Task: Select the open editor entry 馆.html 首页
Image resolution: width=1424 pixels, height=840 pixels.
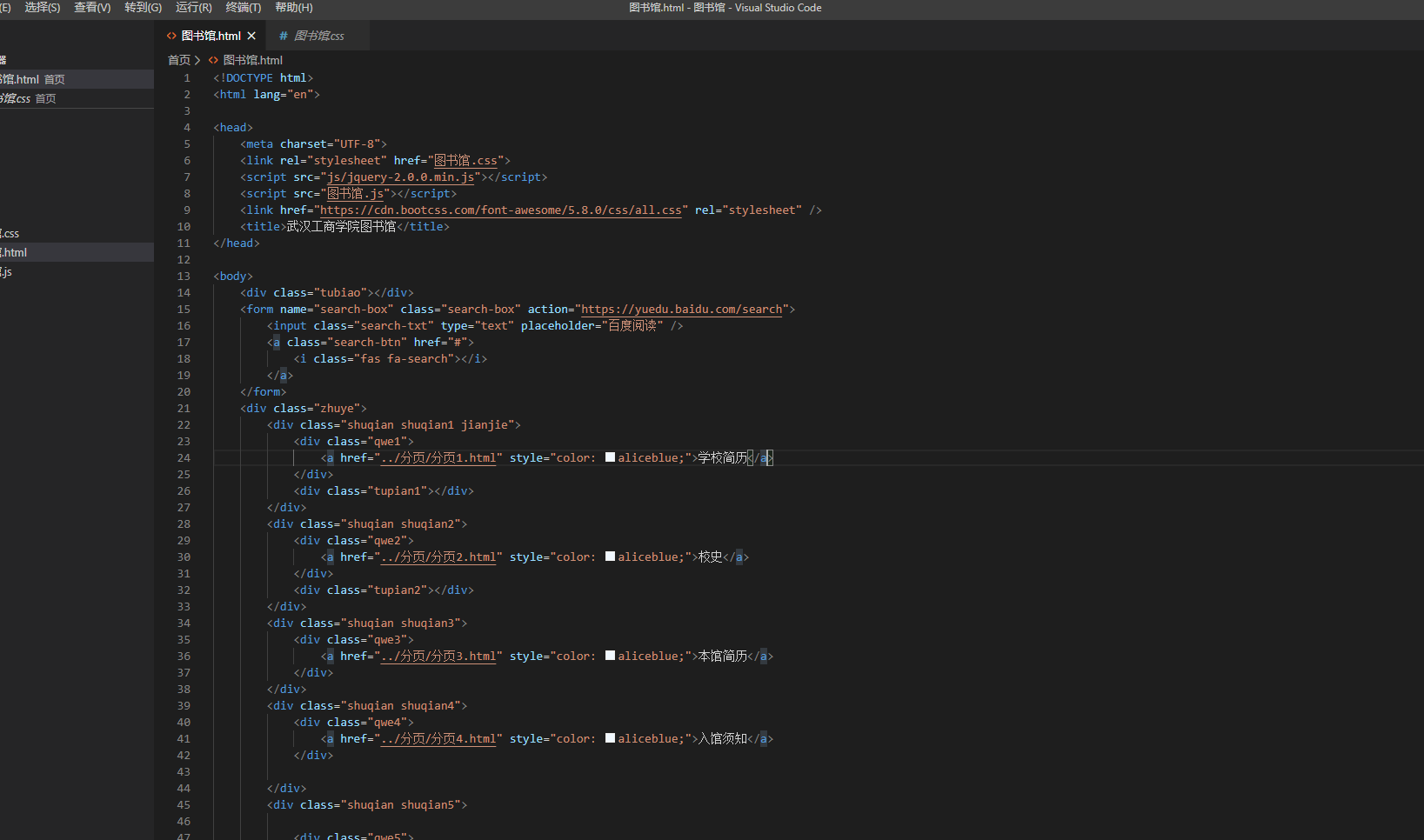Action: (77, 79)
